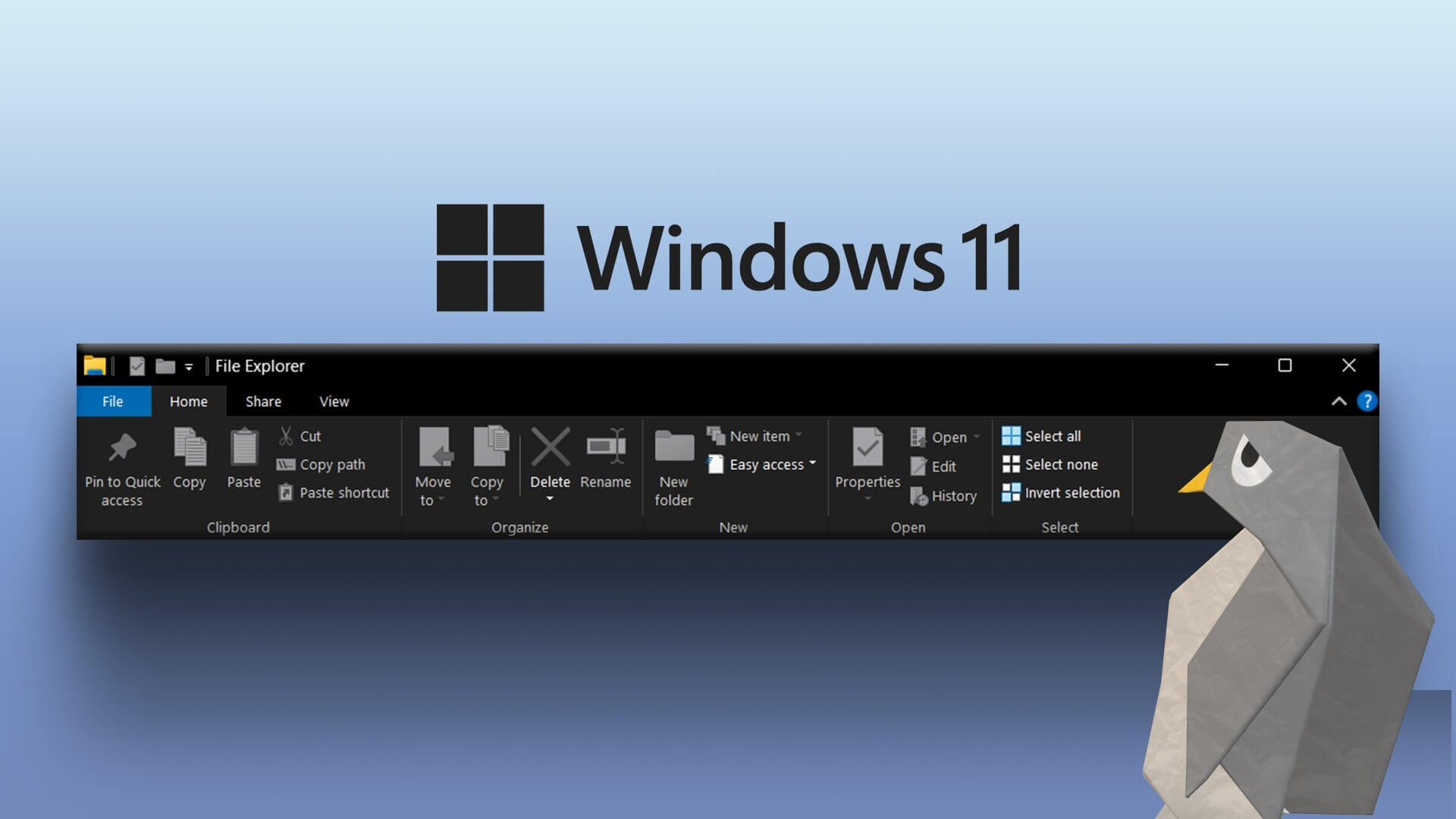Click the Pin to Quick access icon
The image size is (1456, 819).
click(x=122, y=448)
